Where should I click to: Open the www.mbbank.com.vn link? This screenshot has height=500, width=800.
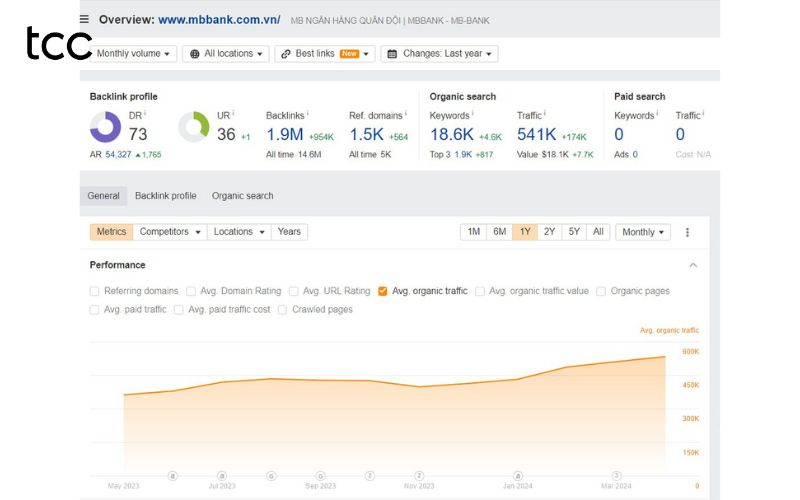coord(219,20)
